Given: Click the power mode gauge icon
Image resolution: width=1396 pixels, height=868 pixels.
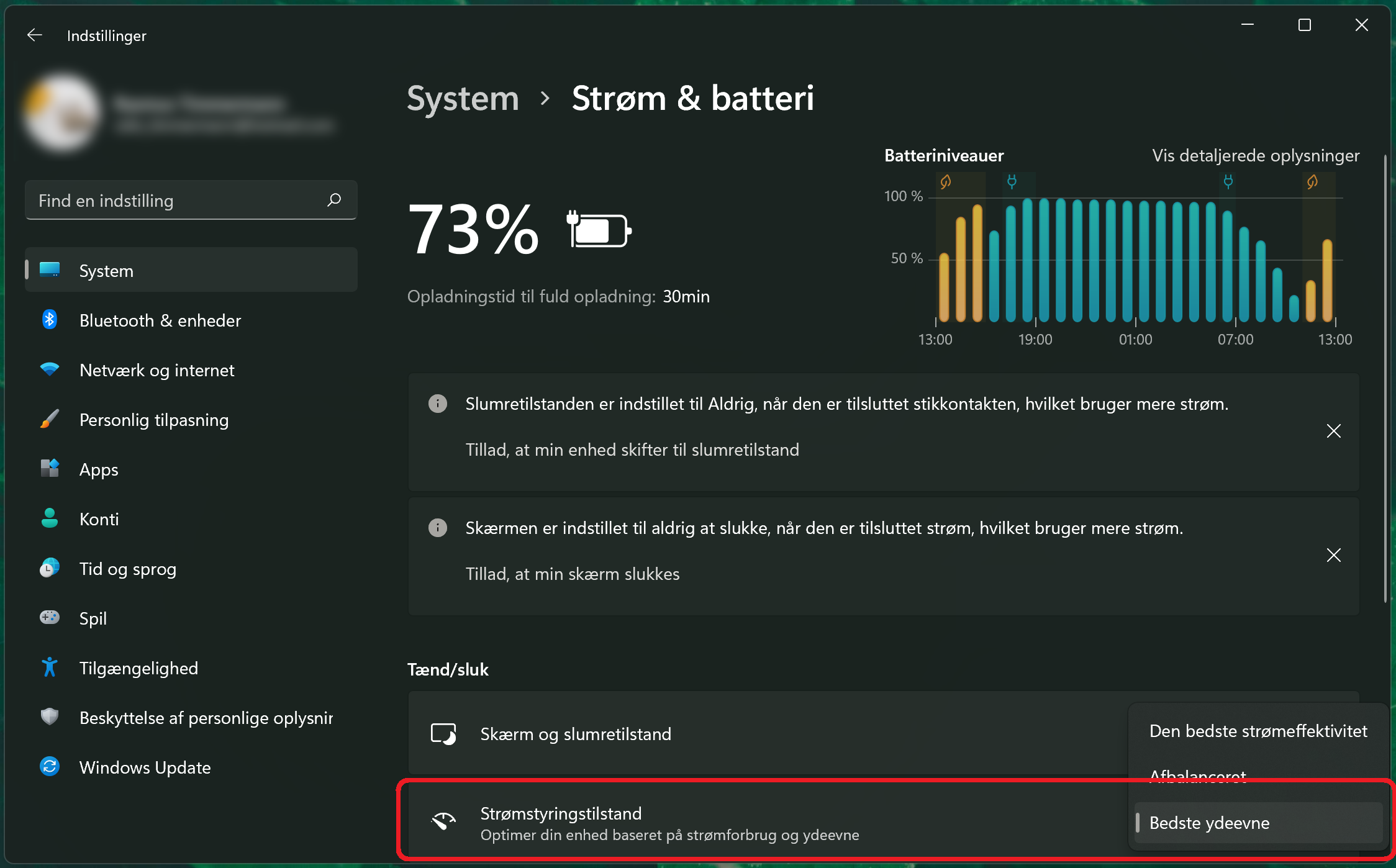Looking at the screenshot, I should coord(443,821).
